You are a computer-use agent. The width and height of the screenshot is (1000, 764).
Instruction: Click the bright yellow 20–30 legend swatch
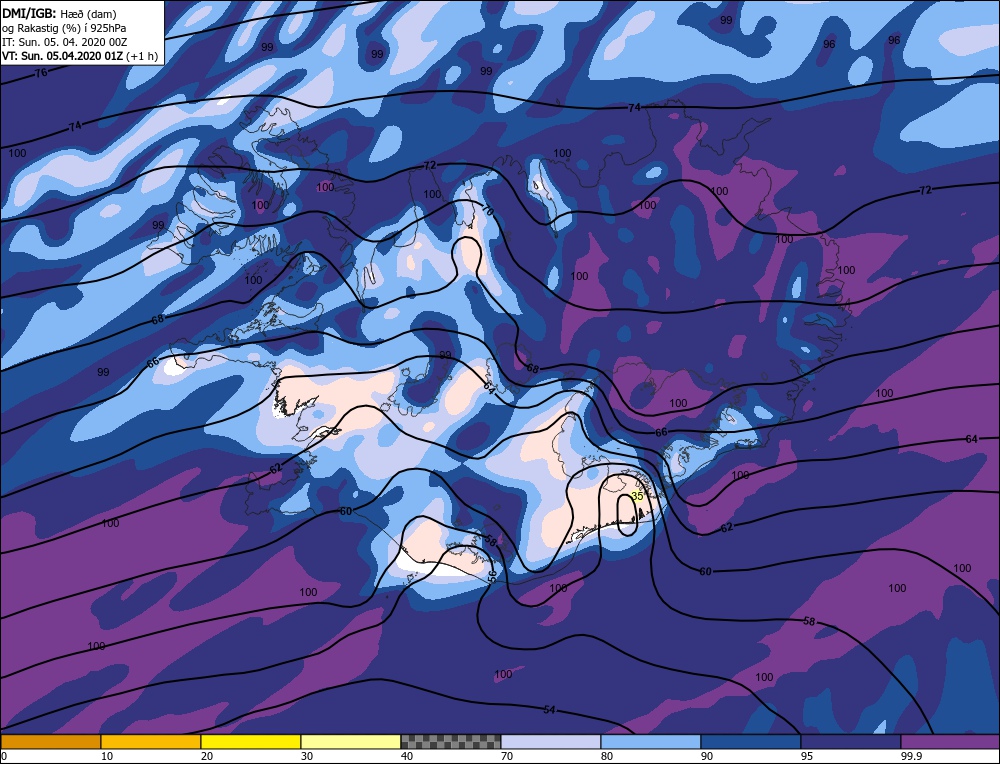[x=251, y=741]
